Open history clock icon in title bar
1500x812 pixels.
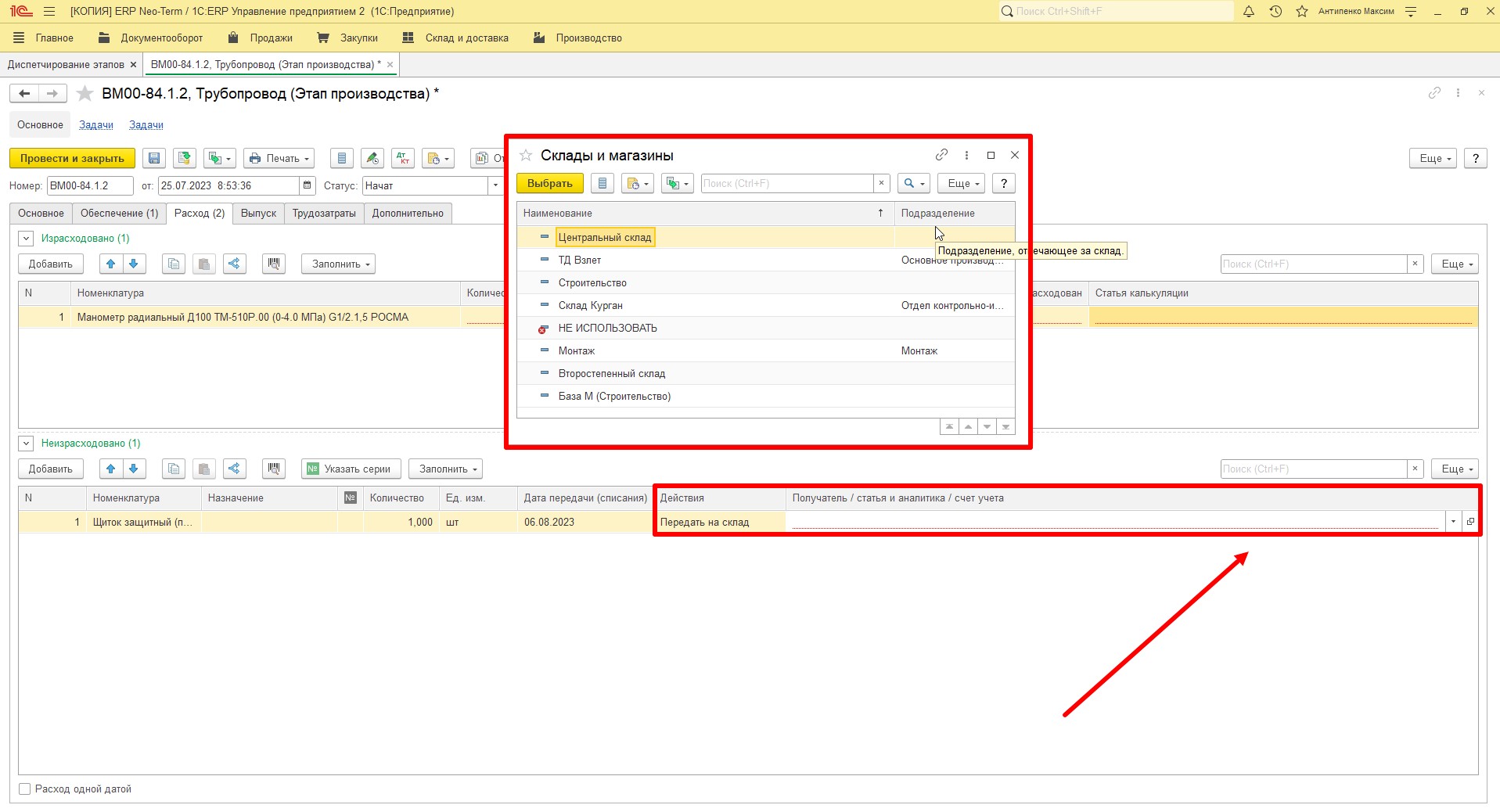(x=1275, y=11)
